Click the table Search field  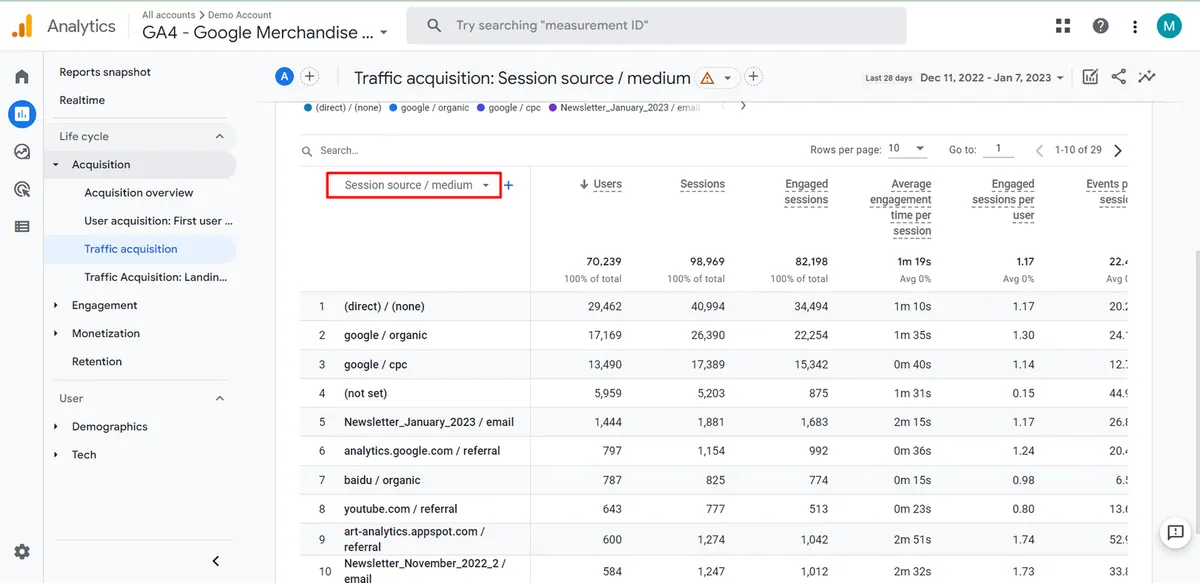click(x=339, y=150)
